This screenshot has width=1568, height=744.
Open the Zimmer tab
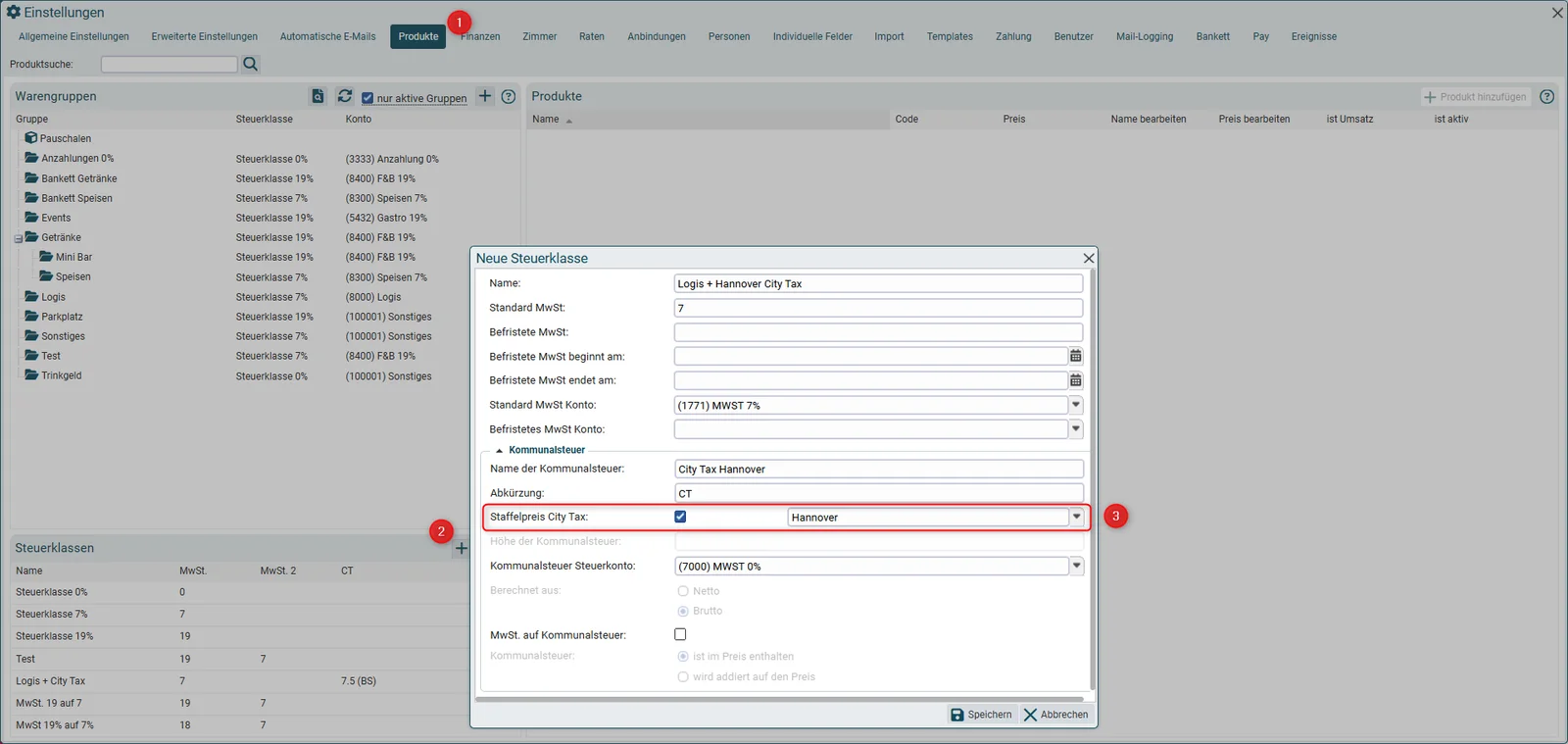coord(539,36)
